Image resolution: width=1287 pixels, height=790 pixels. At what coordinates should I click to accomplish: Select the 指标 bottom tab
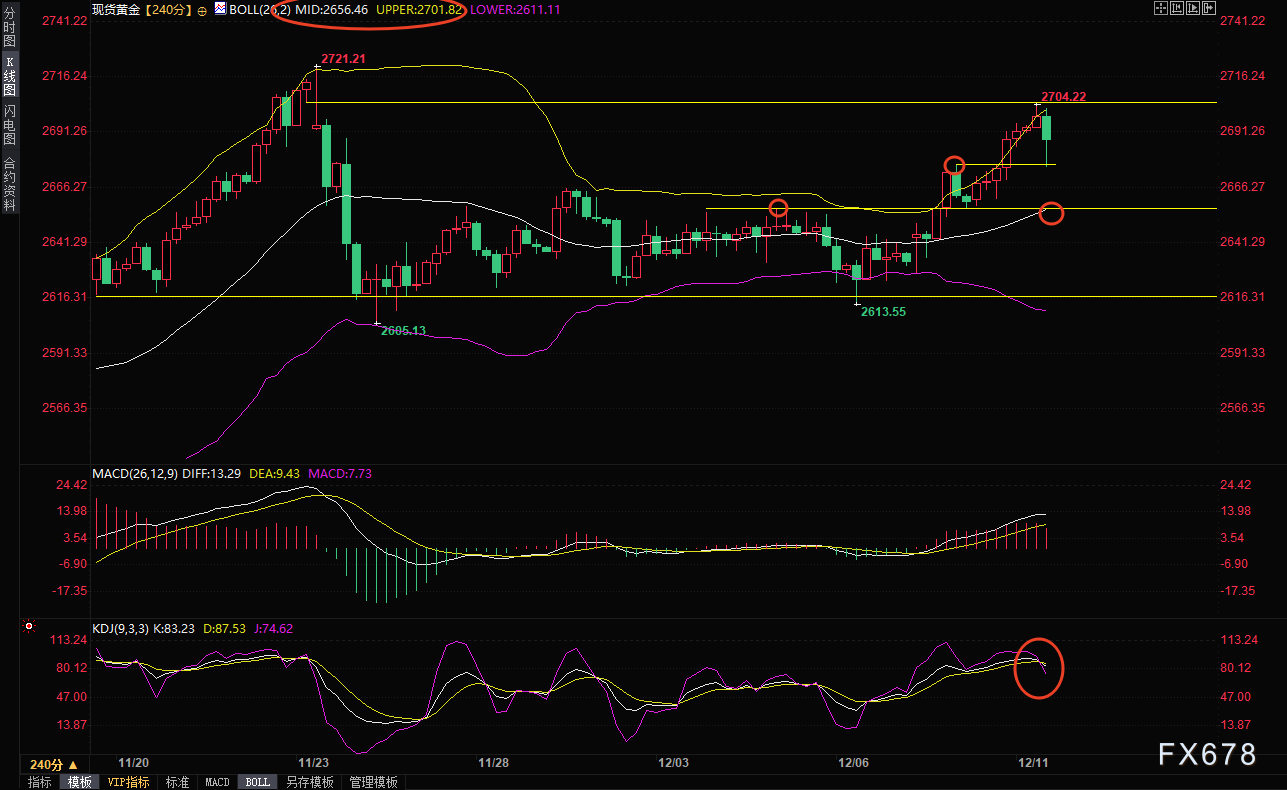[40, 782]
